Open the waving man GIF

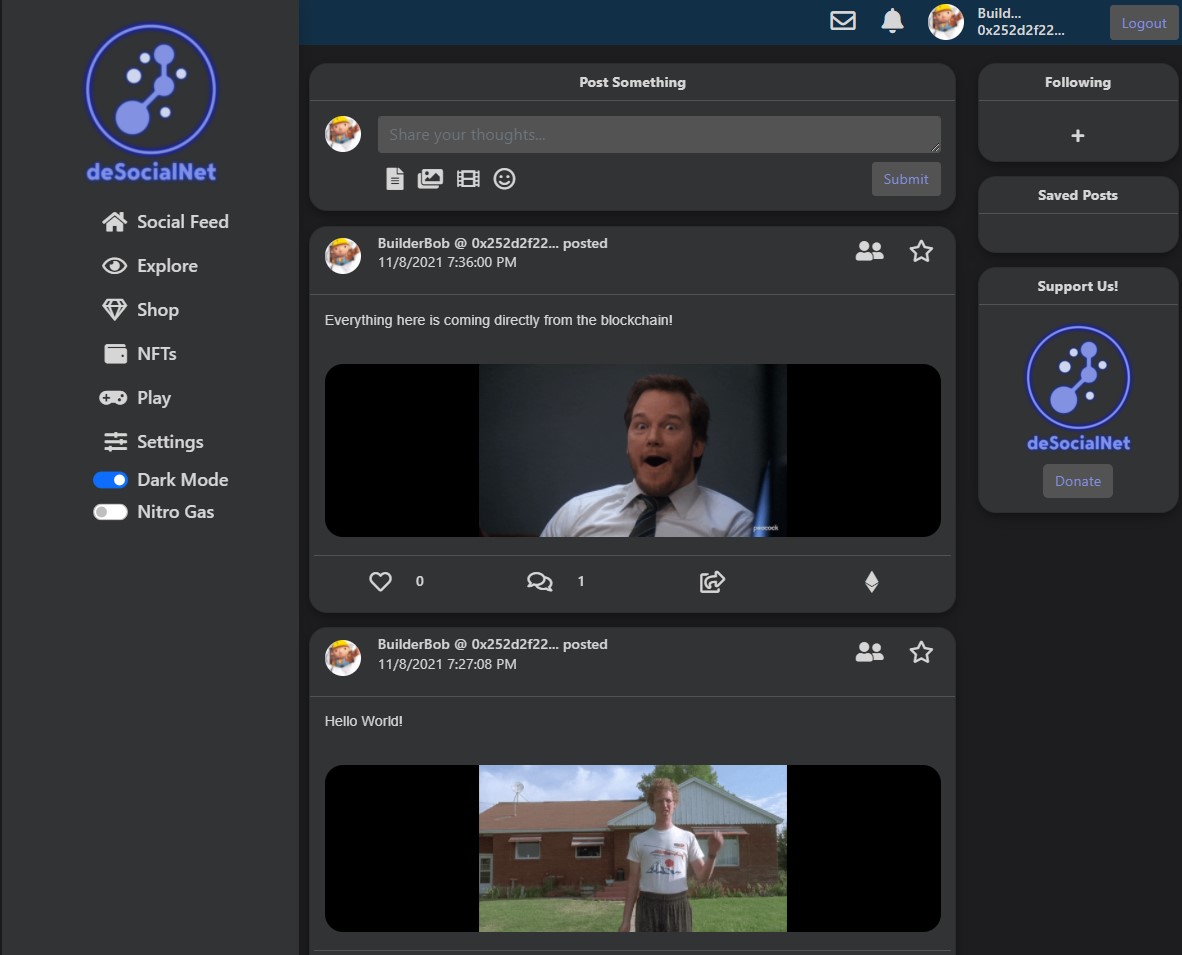tap(632, 849)
